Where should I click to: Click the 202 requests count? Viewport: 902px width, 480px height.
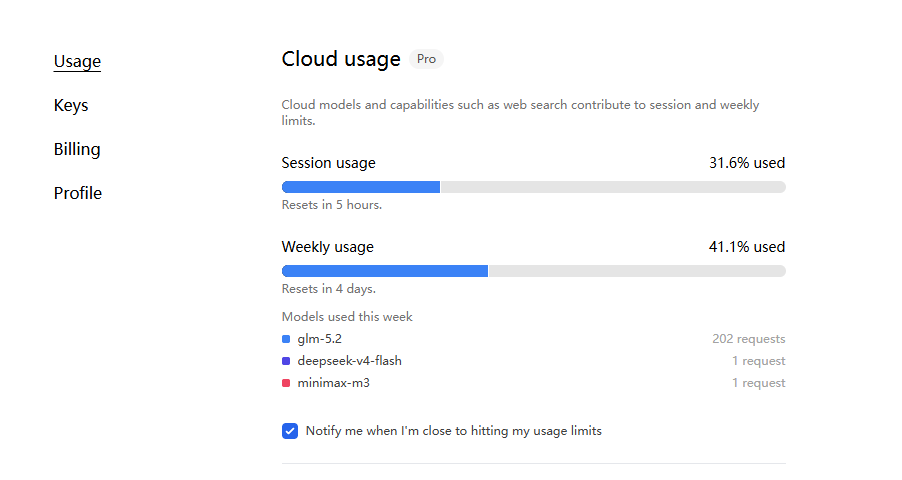point(748,339)
